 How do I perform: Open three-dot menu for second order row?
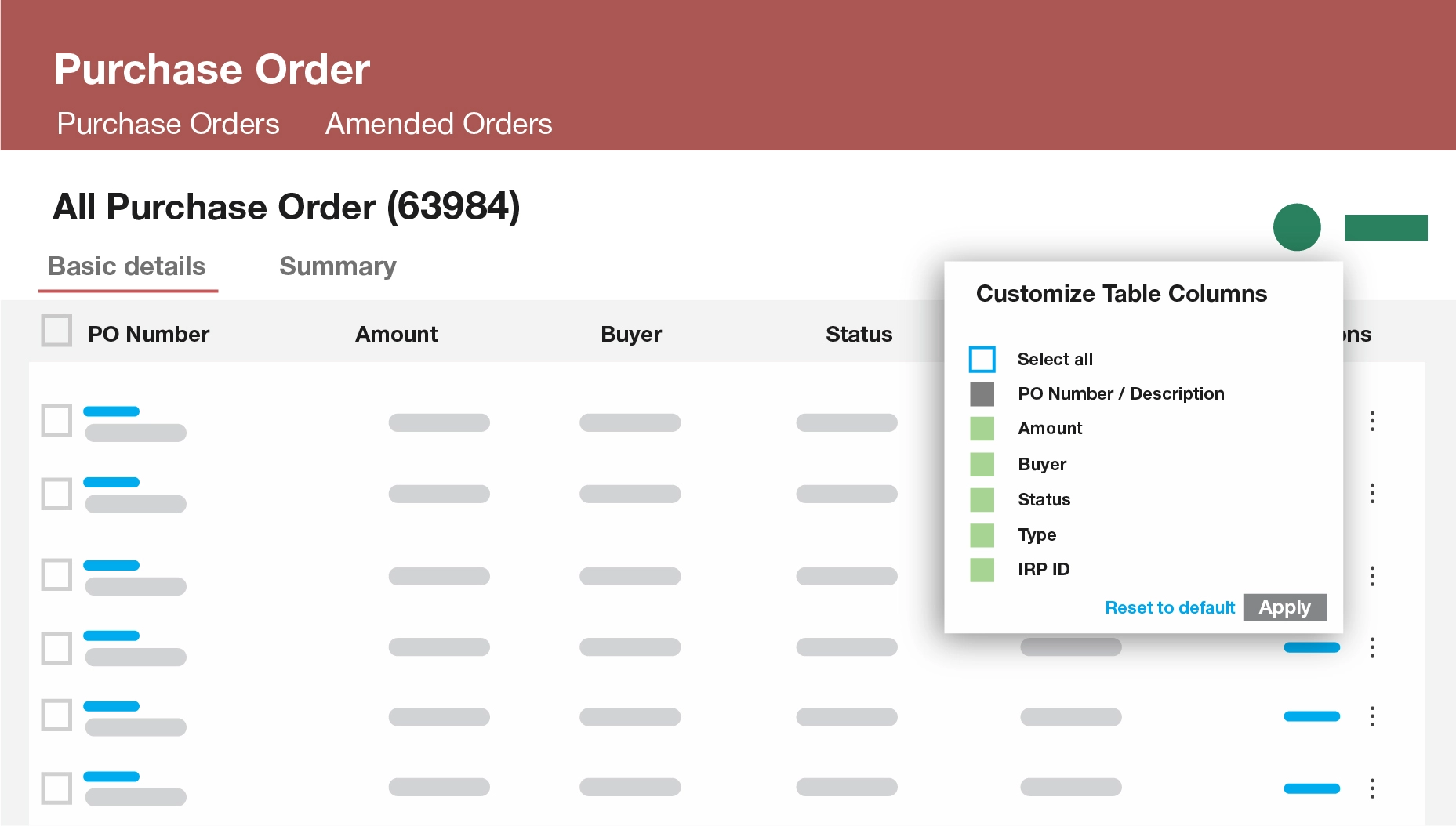1372,493
